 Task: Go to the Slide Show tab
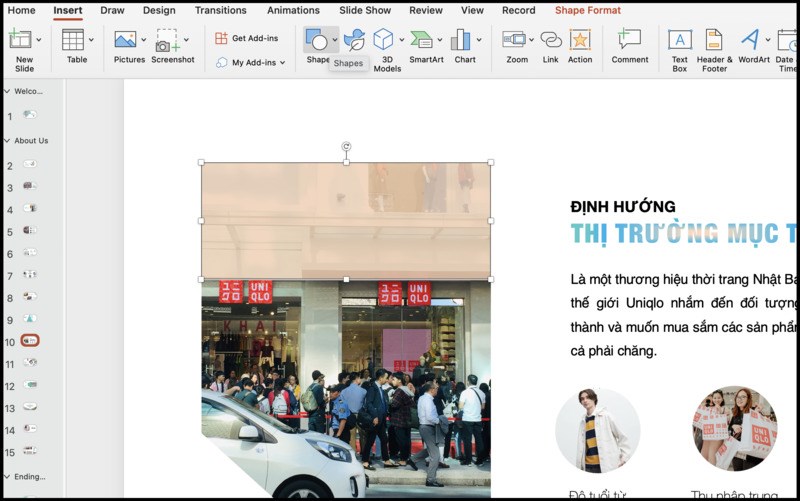point(365,10)
